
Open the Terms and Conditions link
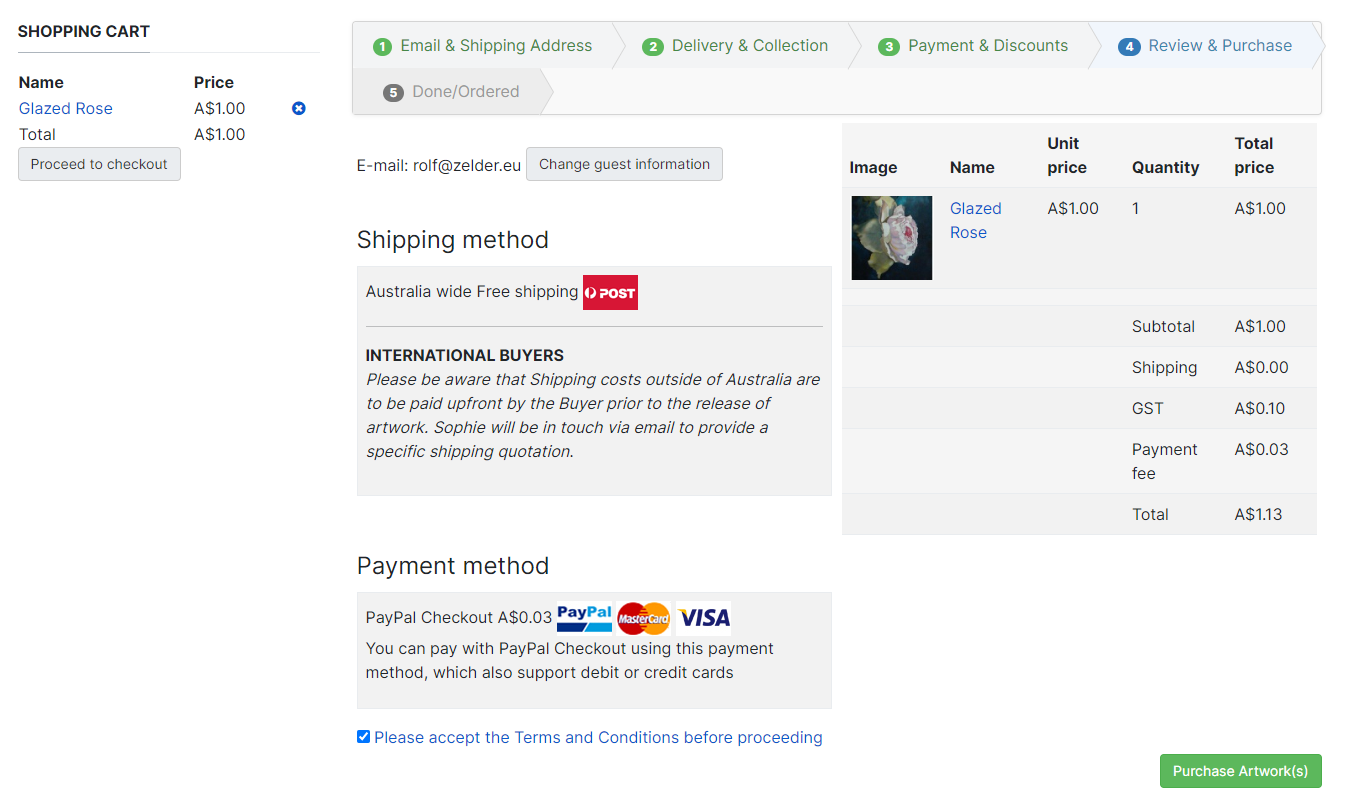[x=598, y=737]
